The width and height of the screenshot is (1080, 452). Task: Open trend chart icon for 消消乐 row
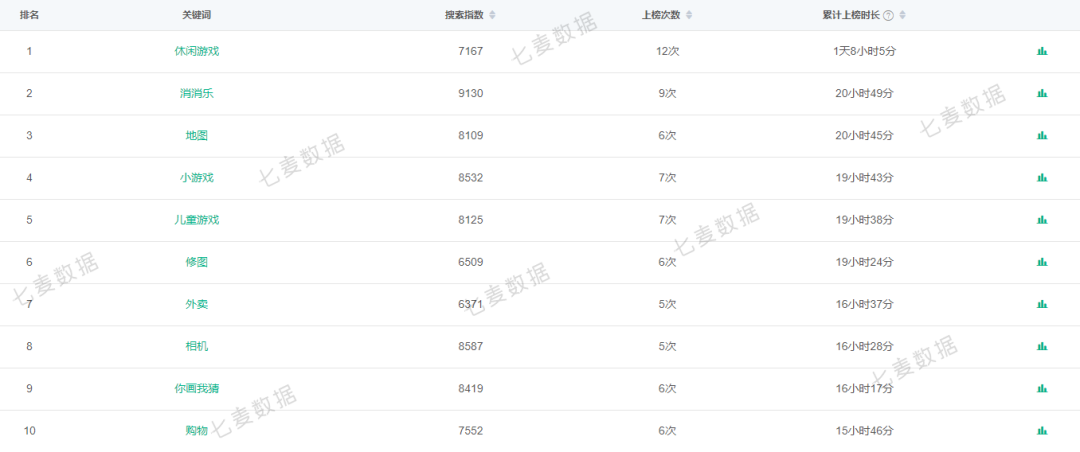(x=1042, y=93)
